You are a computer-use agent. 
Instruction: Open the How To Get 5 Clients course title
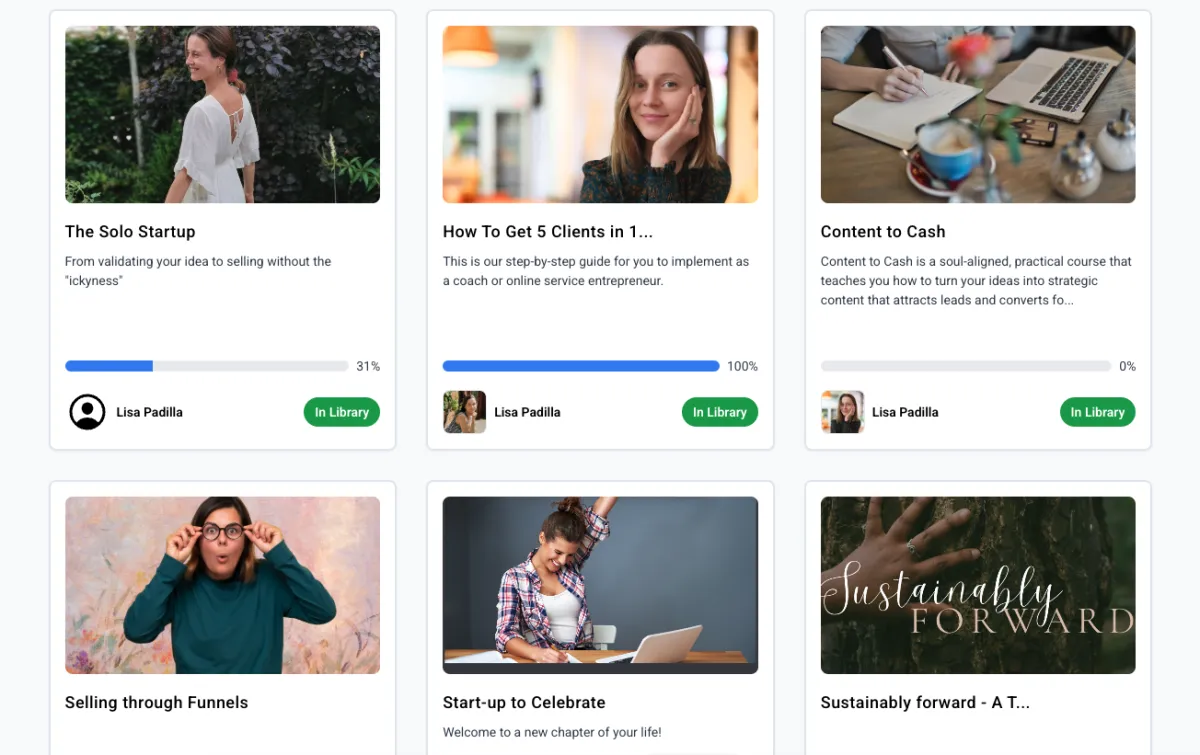coord(548,232)
